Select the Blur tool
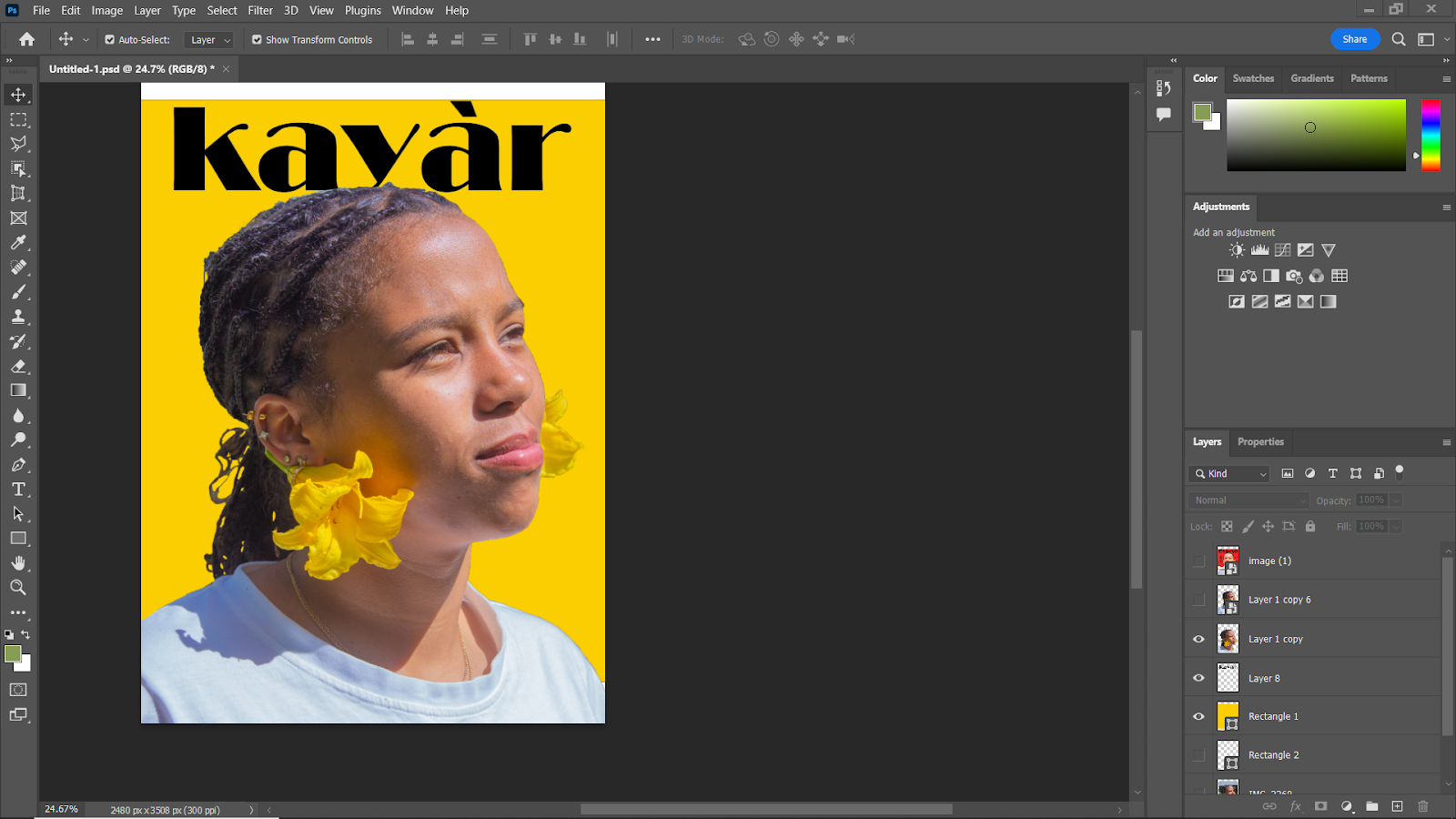 pos(18,415)
